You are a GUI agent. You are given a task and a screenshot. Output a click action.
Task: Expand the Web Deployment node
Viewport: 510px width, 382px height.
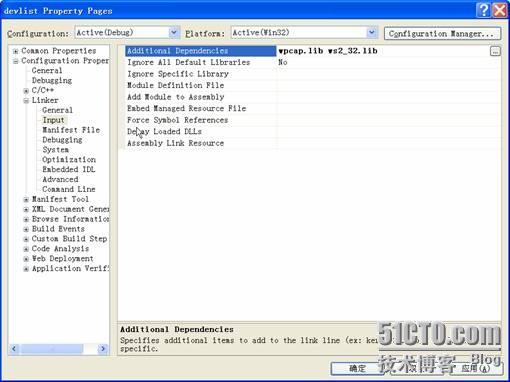[26, 259]
